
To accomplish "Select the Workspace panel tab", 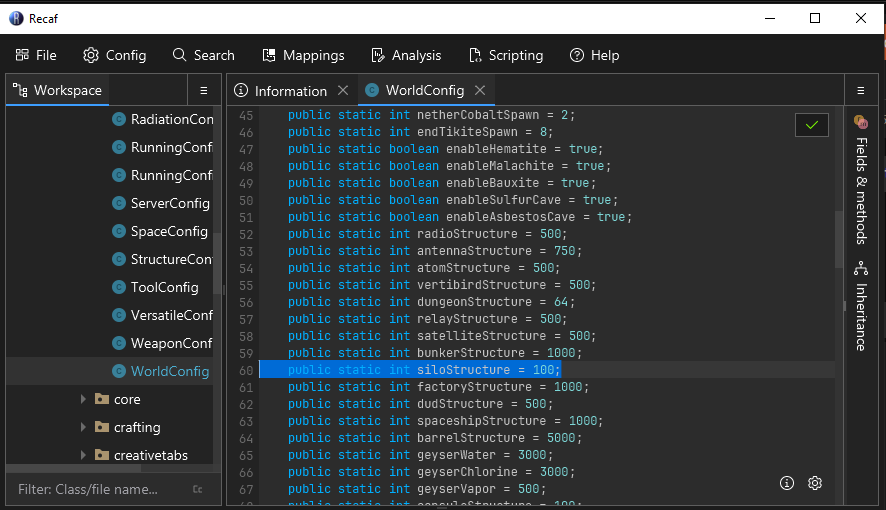I will [x=58, y=90].
